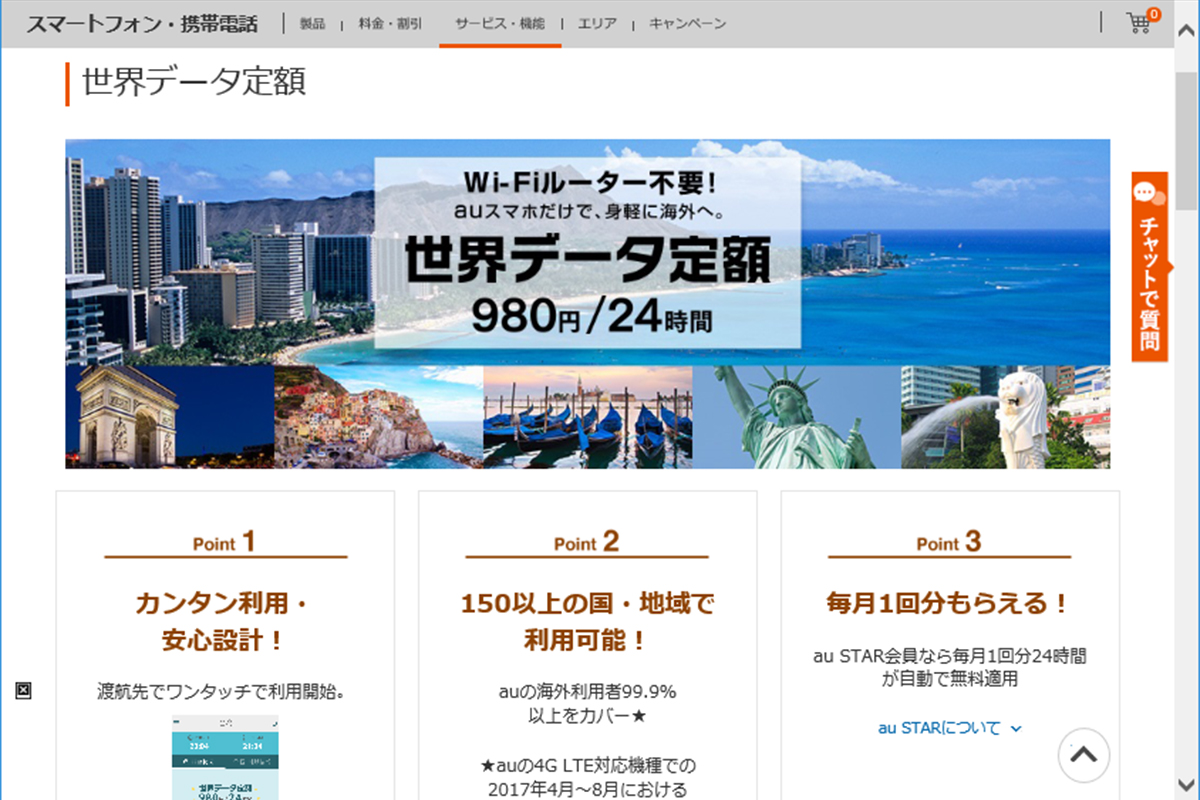1200x800 pixels.
Task: Click the スマートフォン・携帯電話 header link
Action: pyautogui.click(x=141, y=24)
